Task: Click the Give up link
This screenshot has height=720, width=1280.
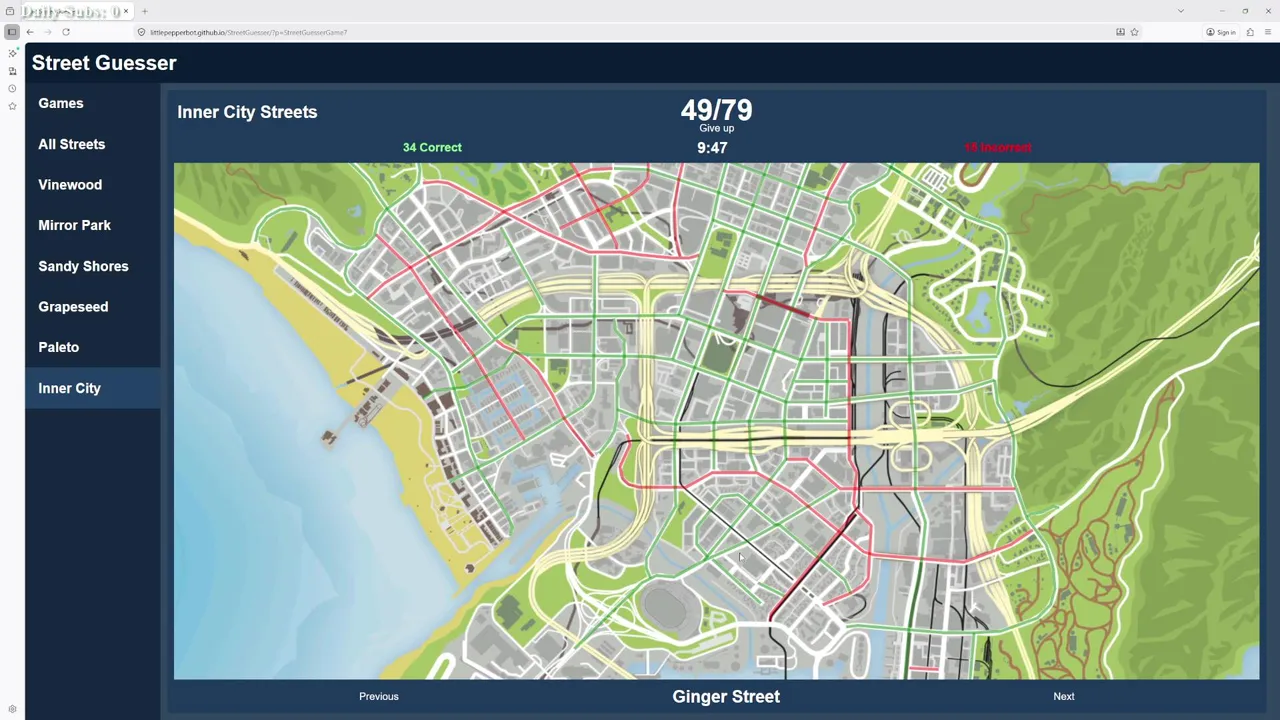Action: [x=716, y=128]
